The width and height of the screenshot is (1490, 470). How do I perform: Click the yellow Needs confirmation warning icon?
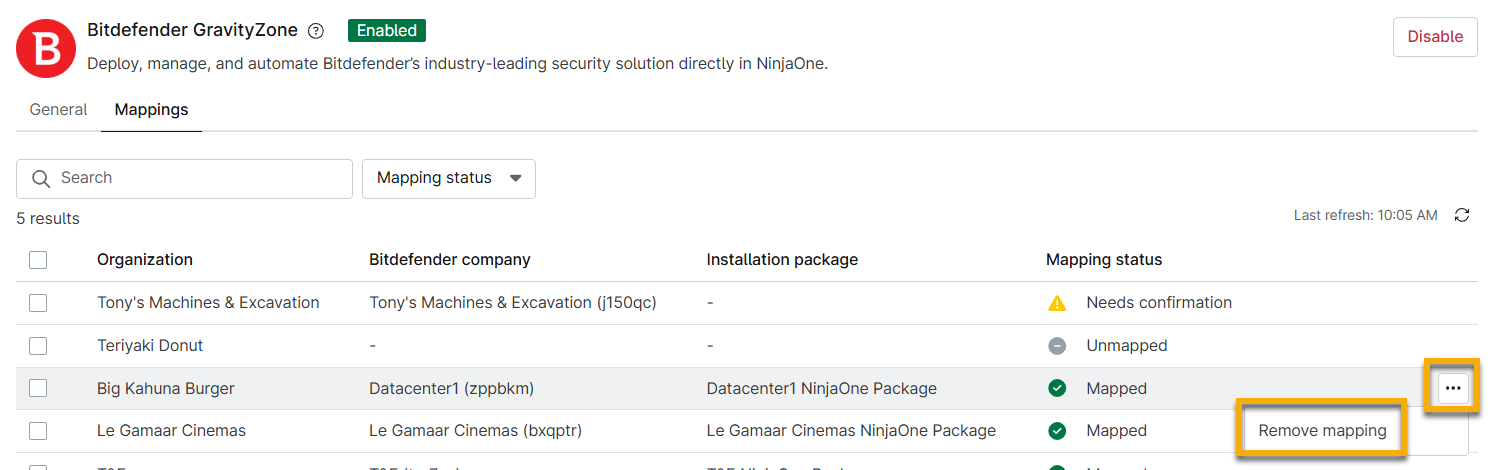(x=1057, y=303)
